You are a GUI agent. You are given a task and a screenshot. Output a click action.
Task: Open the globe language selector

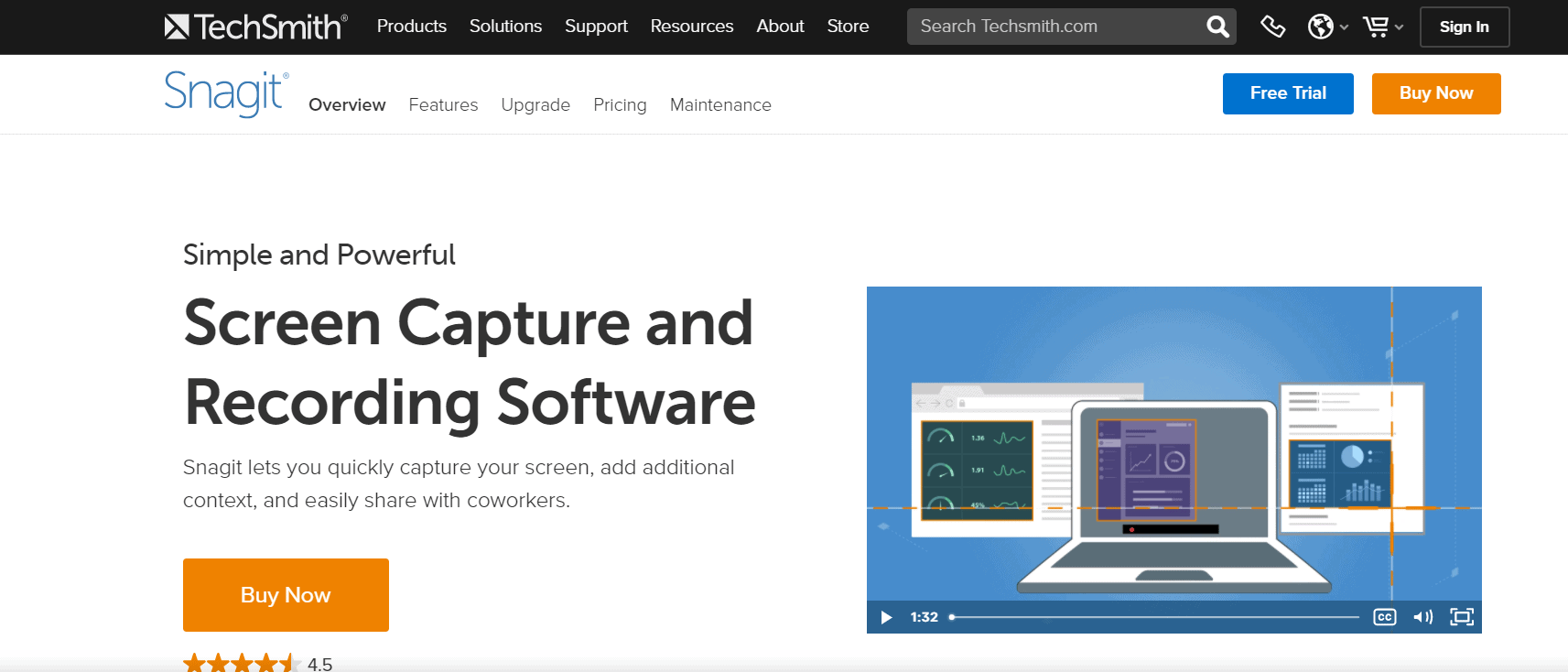[1326, 27]
